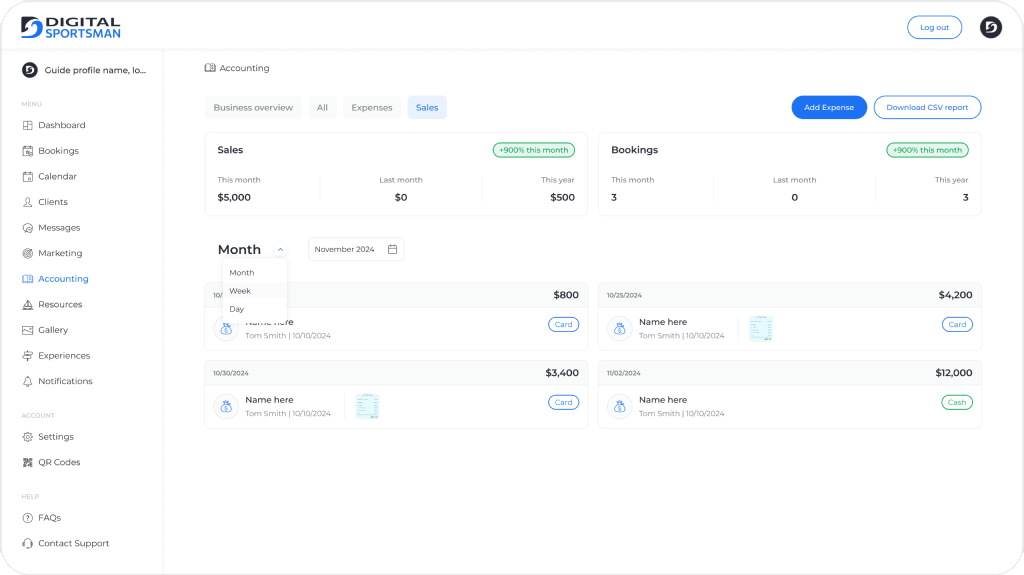Screen dimensions: 1024x575
Task: Click the guide profile avatar in sidebar
Action: pyautogui.click(x=29, y=70)
